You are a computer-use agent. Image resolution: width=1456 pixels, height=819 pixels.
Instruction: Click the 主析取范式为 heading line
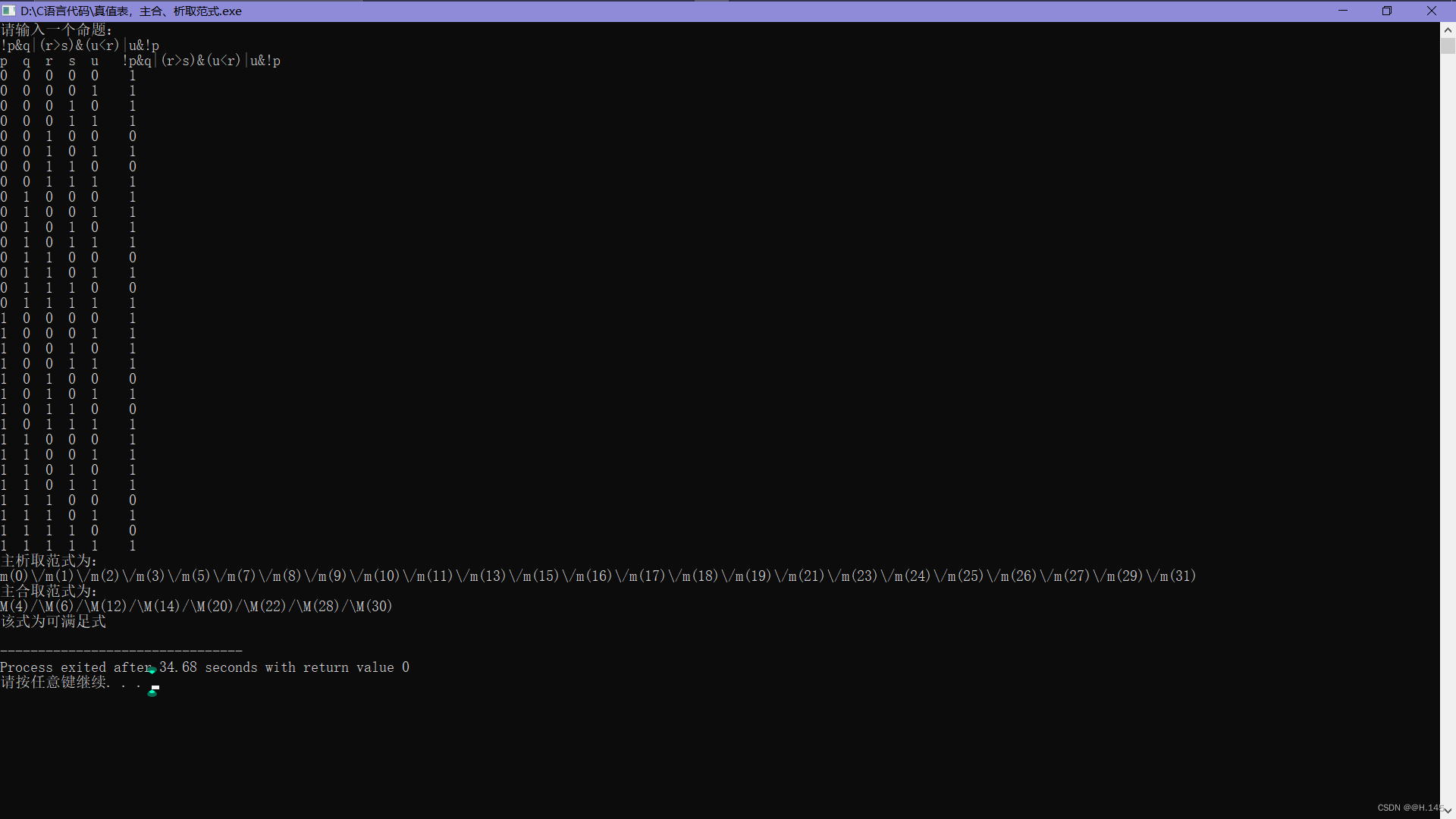click(x=49, y=561)
